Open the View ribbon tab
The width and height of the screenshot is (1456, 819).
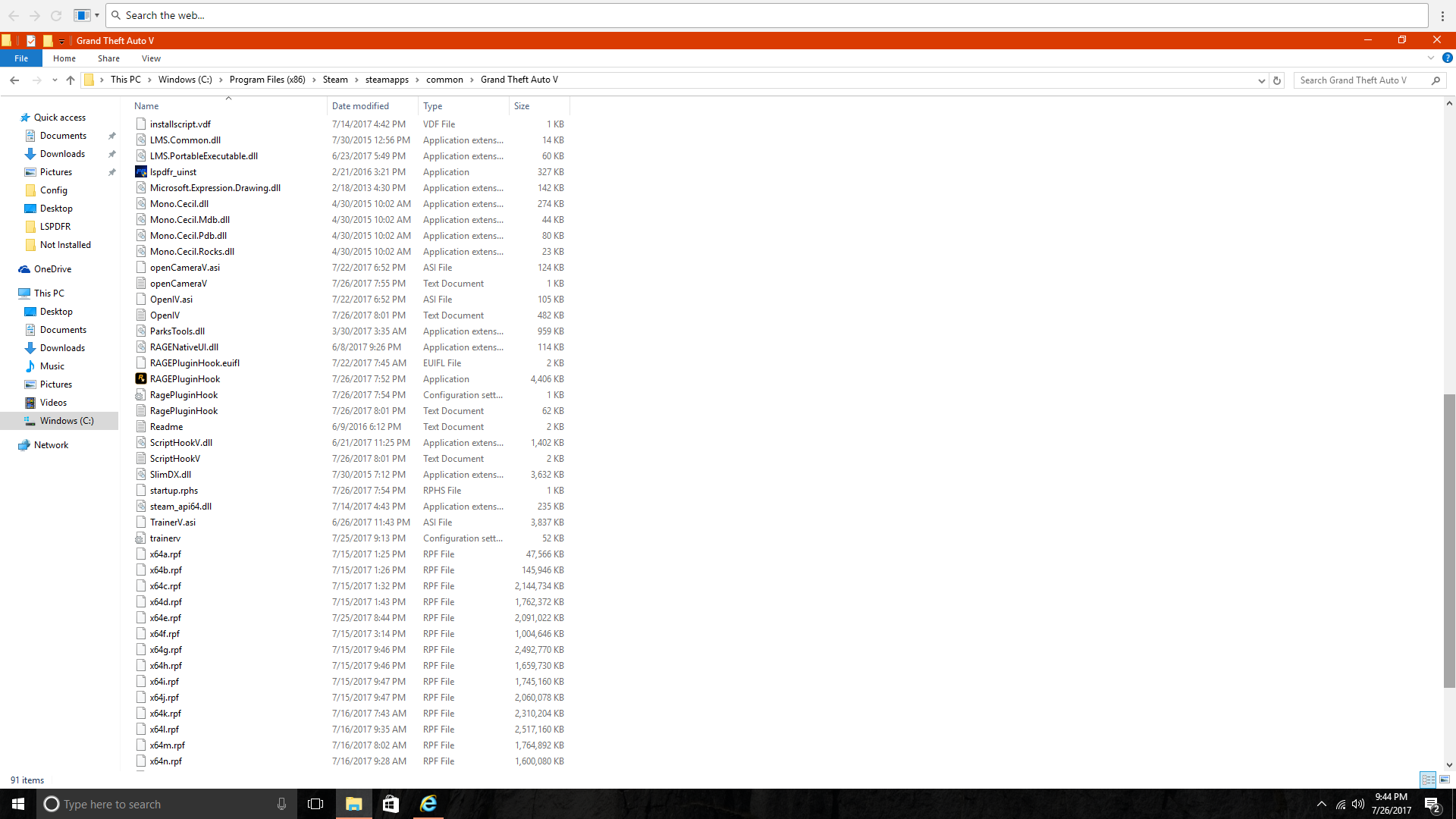[x=151, y=58]
